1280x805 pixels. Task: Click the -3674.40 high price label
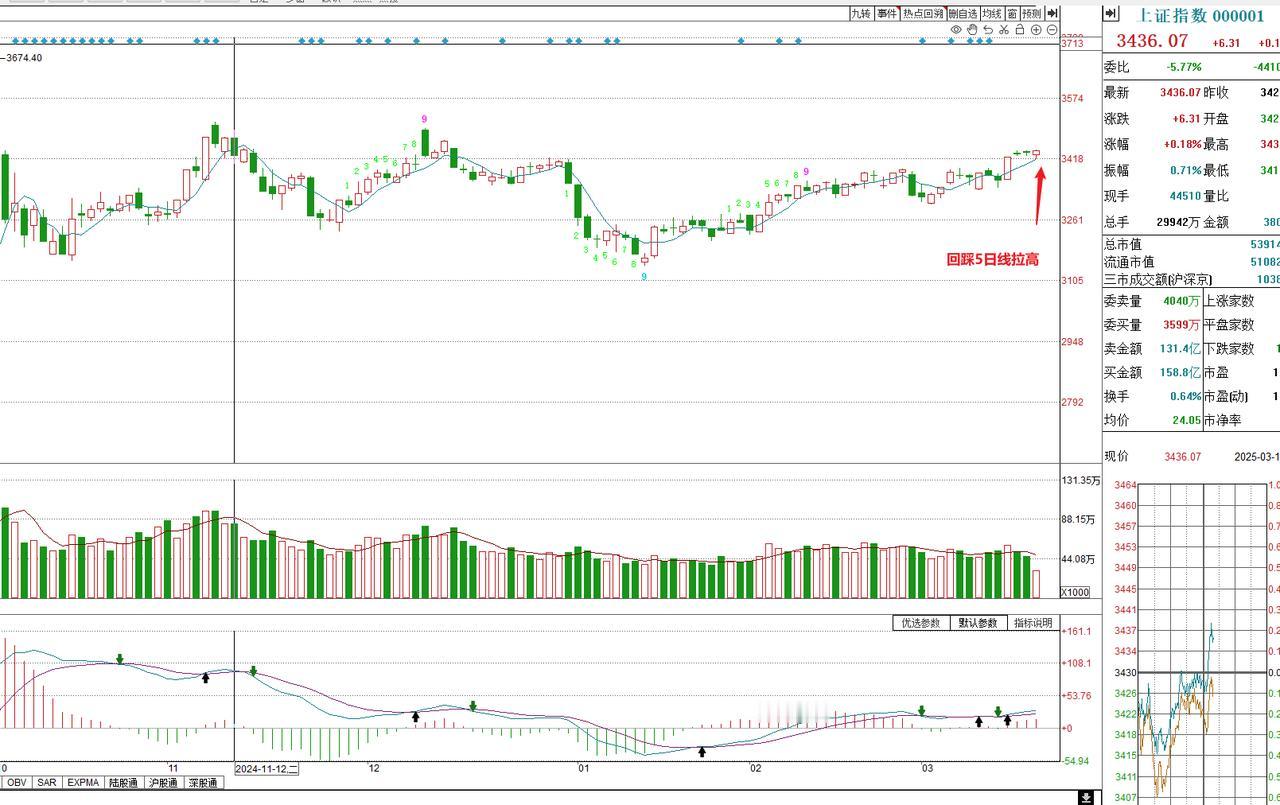click(21, 58)
